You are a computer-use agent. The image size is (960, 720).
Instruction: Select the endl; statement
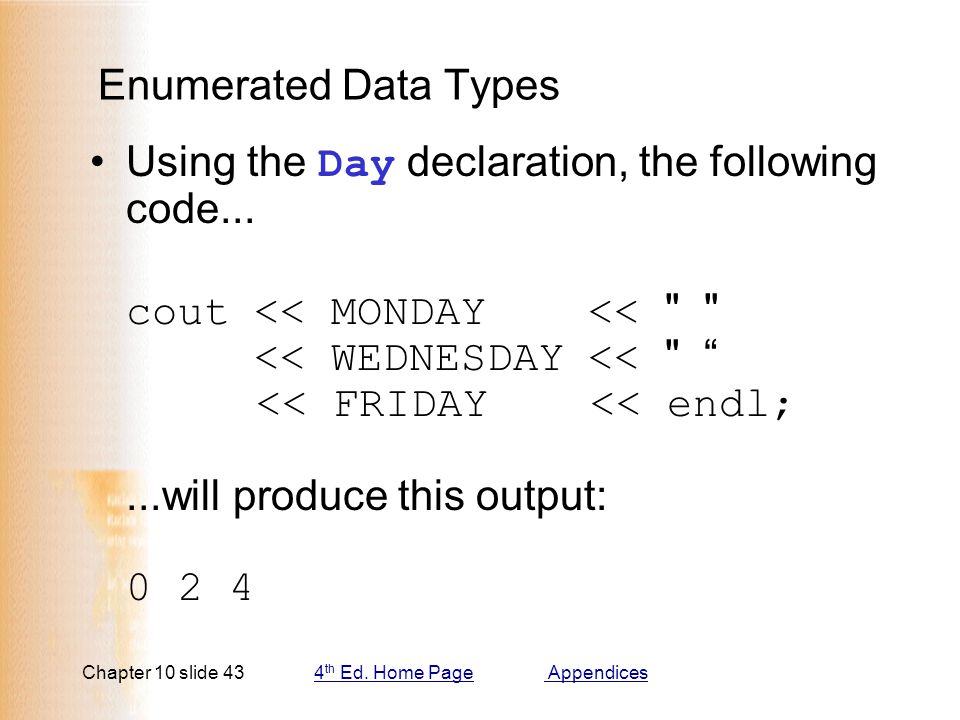(729, 404)
